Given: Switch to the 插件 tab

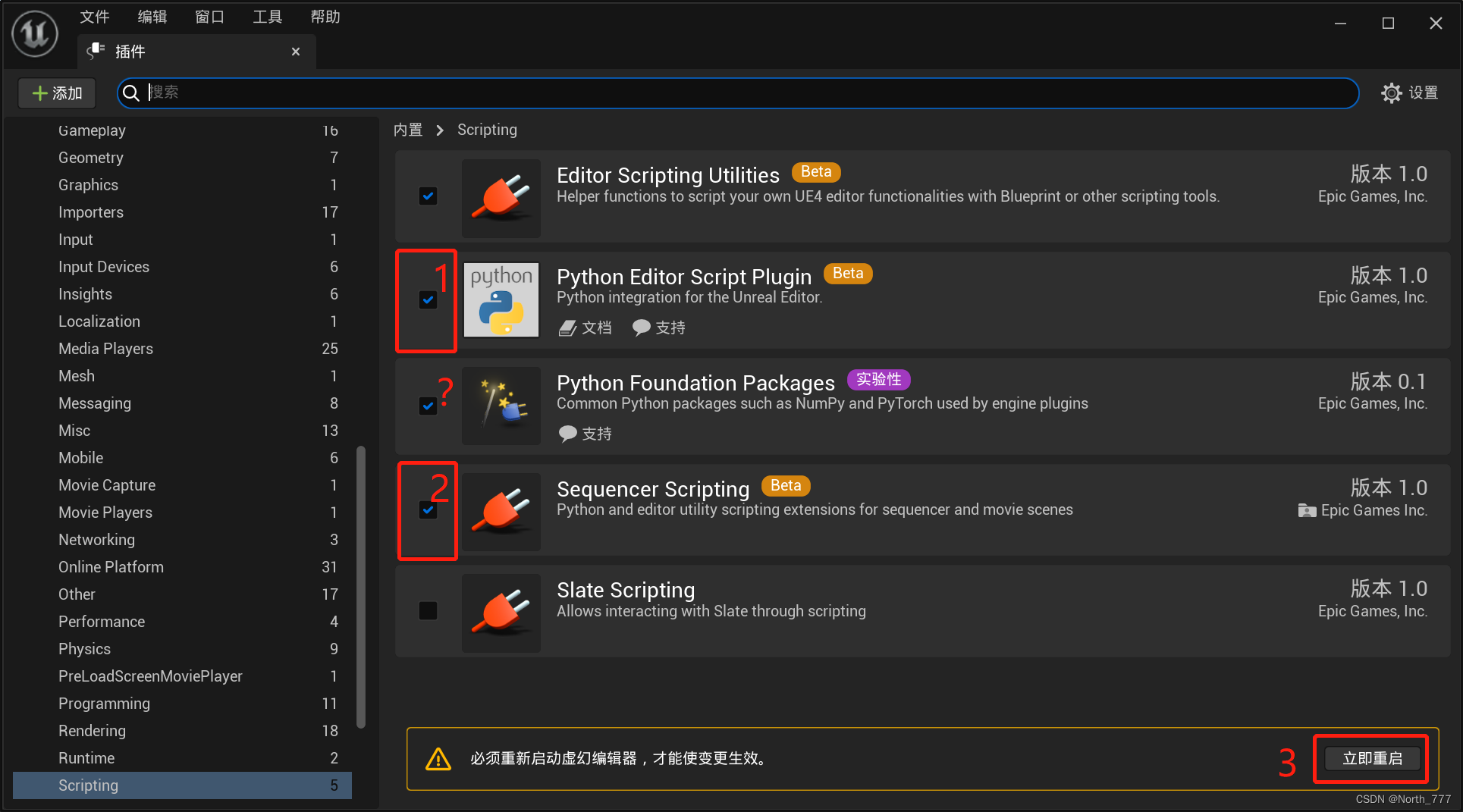Looking at the screenshot, I should 196,52.
